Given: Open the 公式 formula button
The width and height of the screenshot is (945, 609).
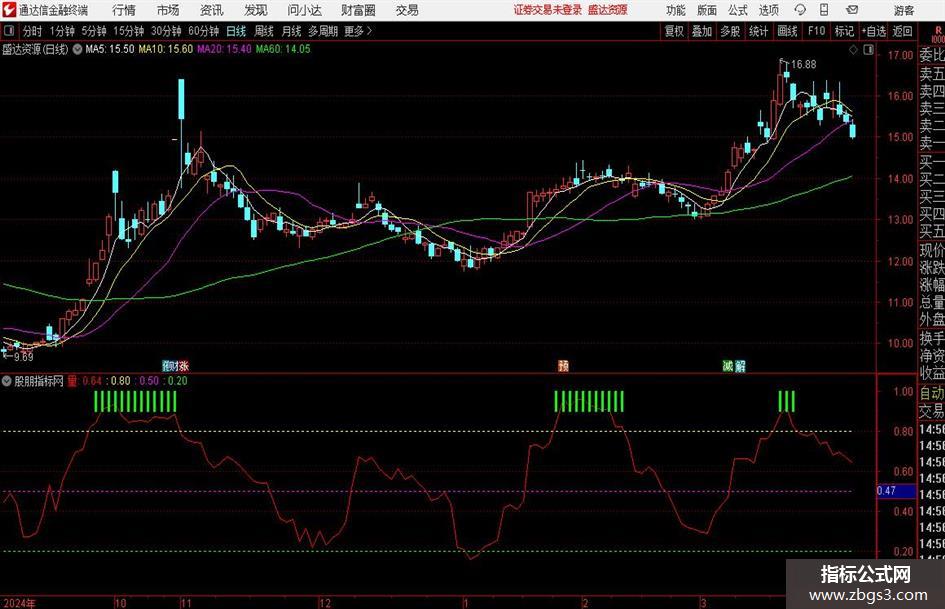Looking at the screenshot, I should 738,10.
